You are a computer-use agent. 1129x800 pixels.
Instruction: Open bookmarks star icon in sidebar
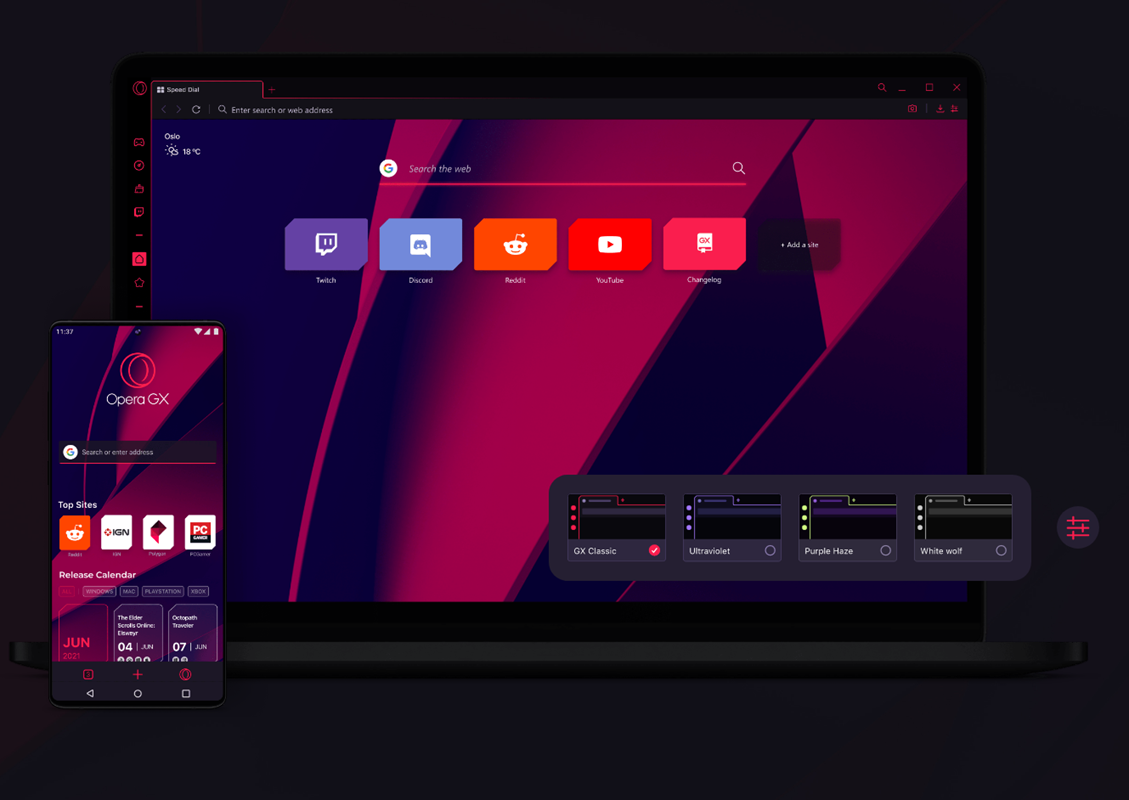pos(139,283)
